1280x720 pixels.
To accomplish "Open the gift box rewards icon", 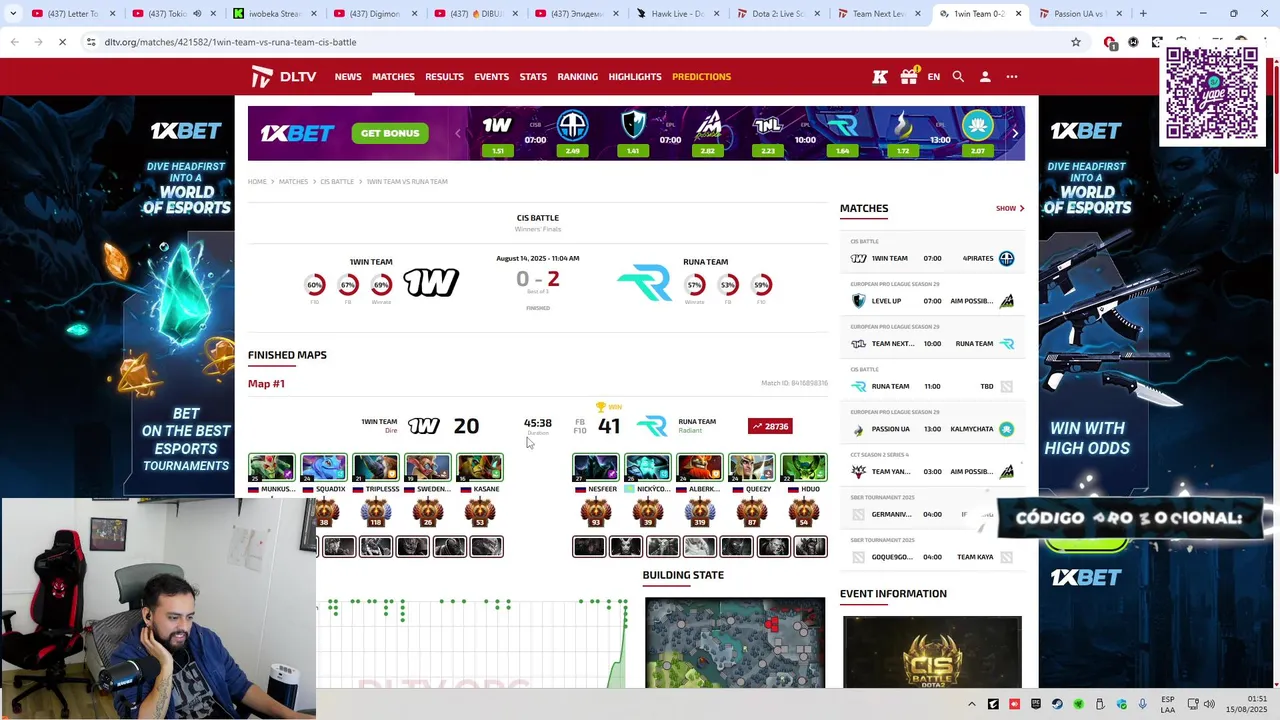I will pos(909,76).
